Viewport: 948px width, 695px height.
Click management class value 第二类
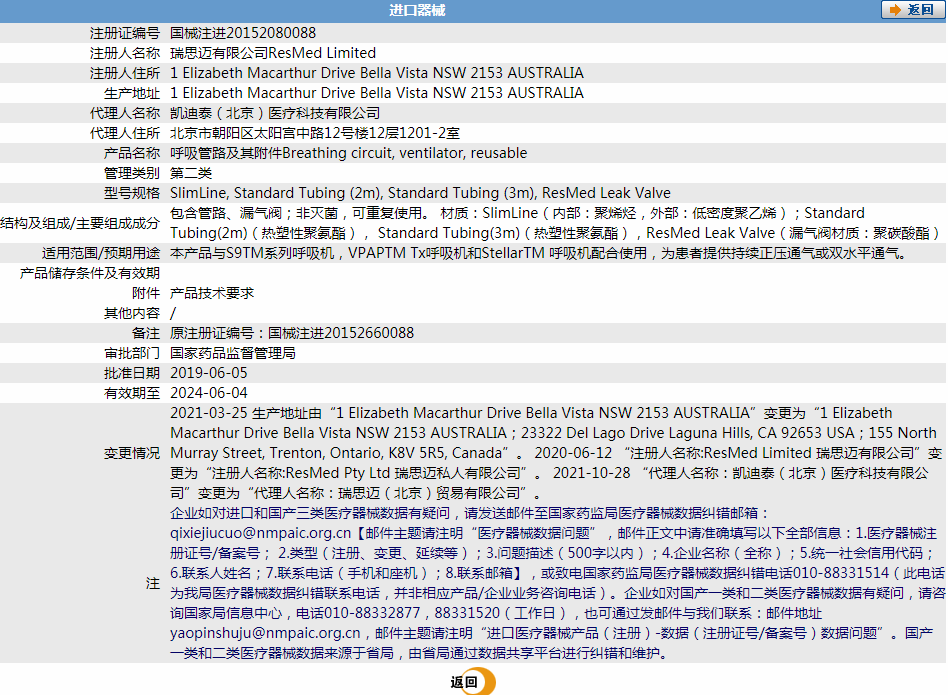[191, 173]
